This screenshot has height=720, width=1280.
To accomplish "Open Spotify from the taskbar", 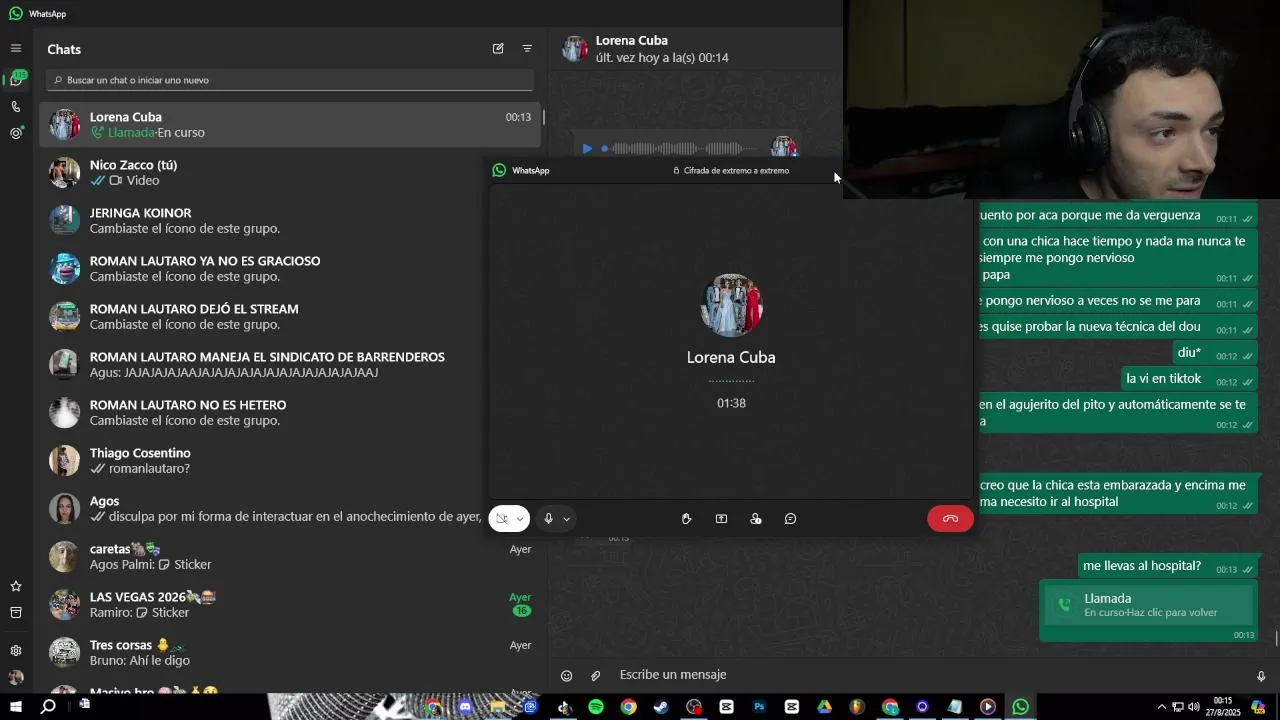I will (x=596, y=707).
